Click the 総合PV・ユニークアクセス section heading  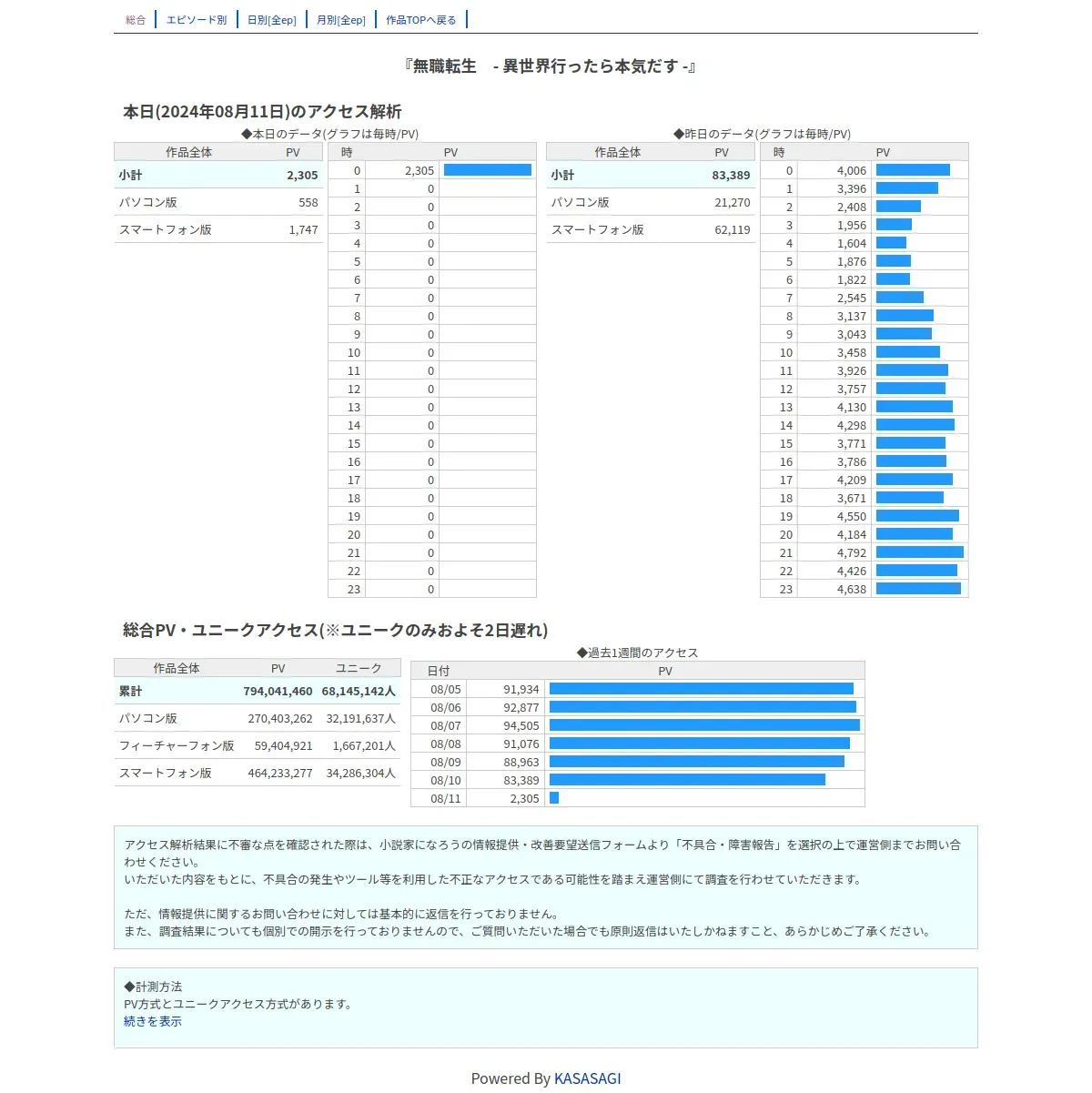click(335, 631)
